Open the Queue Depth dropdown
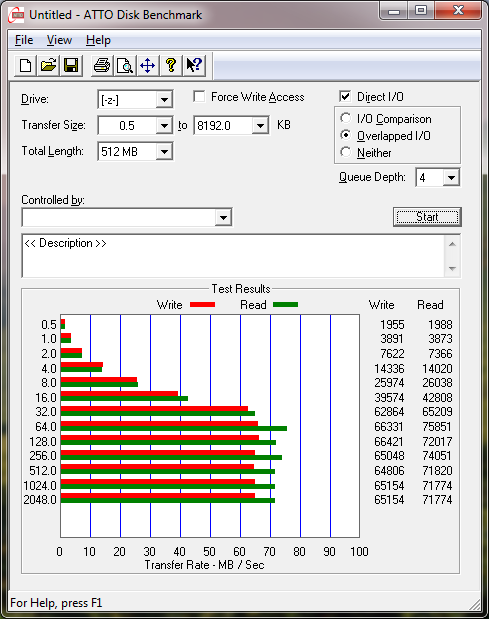 (451, 178)
